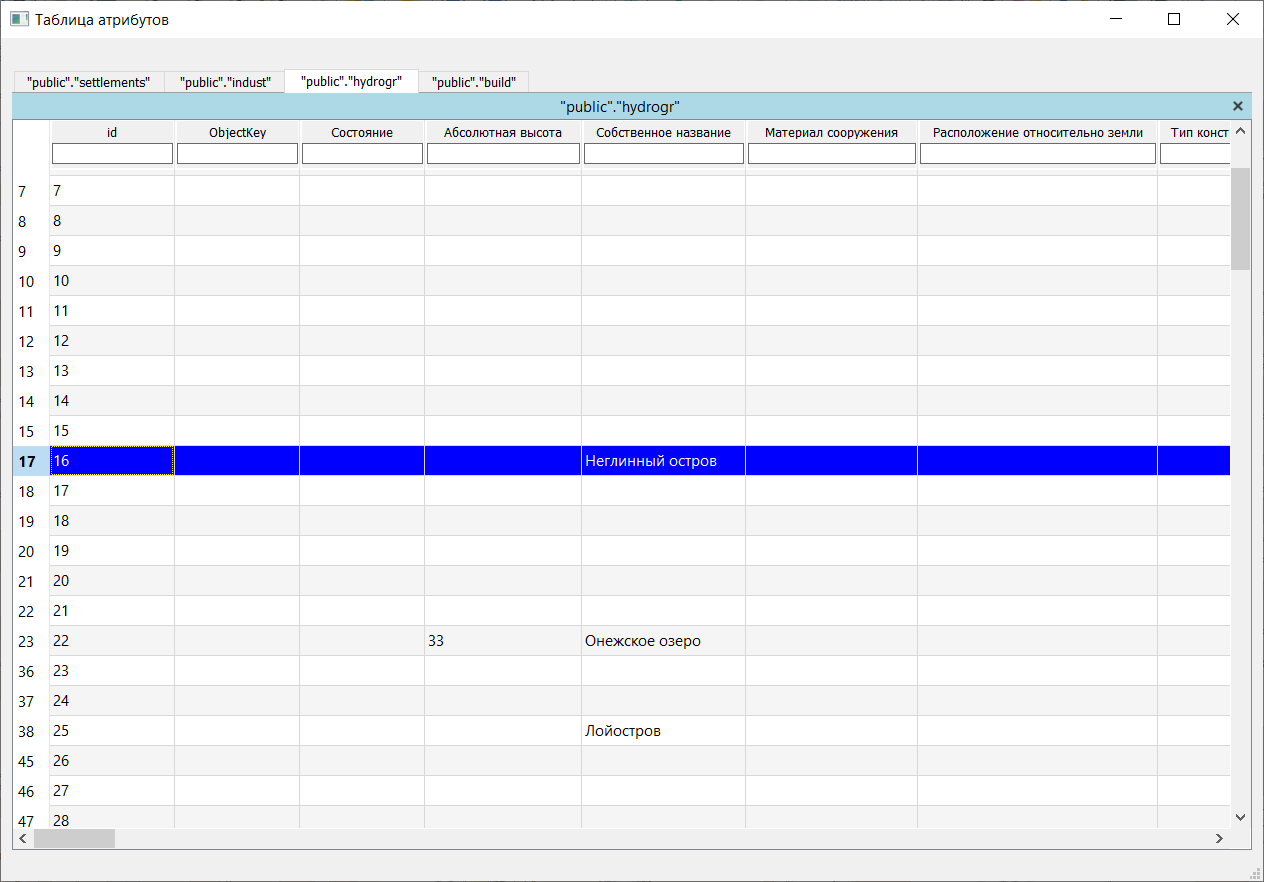1264x882 pixels.
Task: Focus the filter field under Собственное название
Action: 663,154
